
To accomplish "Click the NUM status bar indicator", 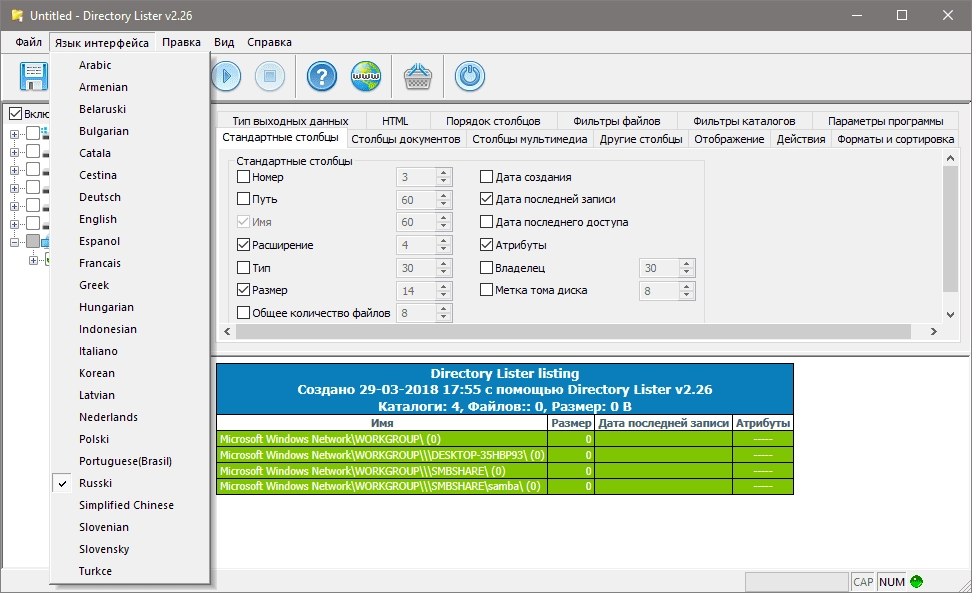I will 891,582.
